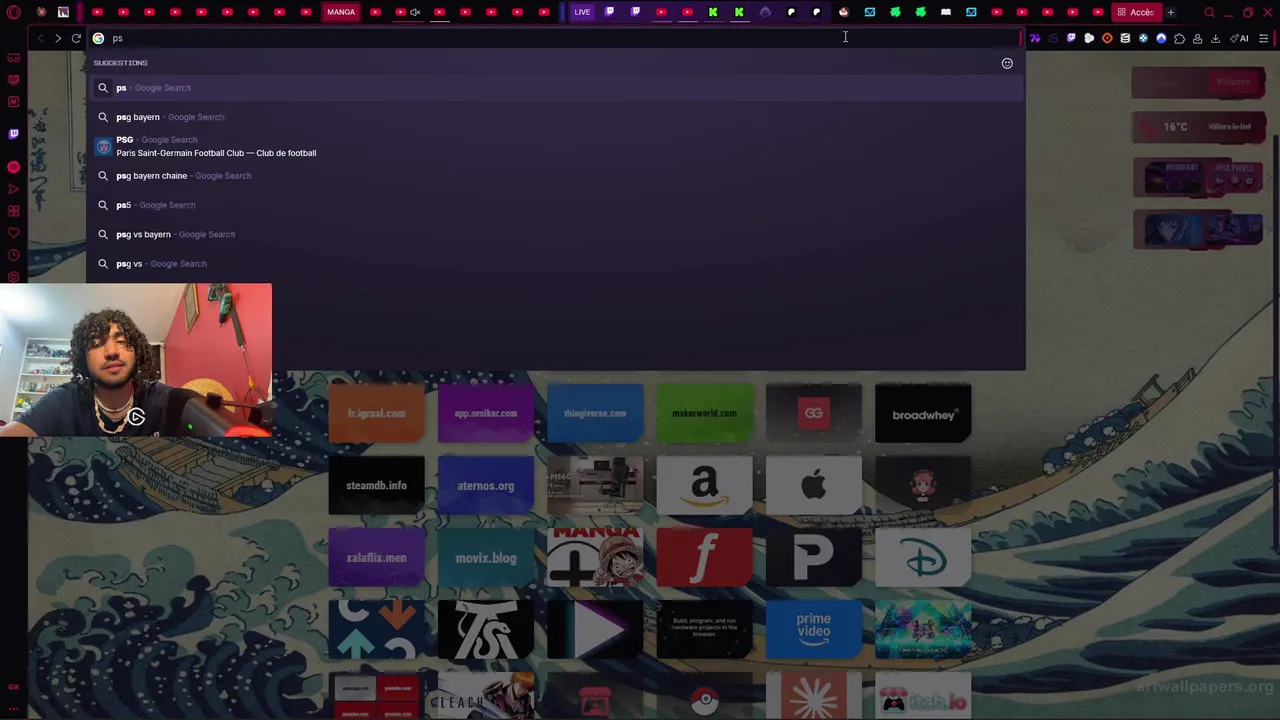The height and width of the screenshot is (720, 1280).
Task: Click the 16°C weather widget
Action: pos(1198,127)
